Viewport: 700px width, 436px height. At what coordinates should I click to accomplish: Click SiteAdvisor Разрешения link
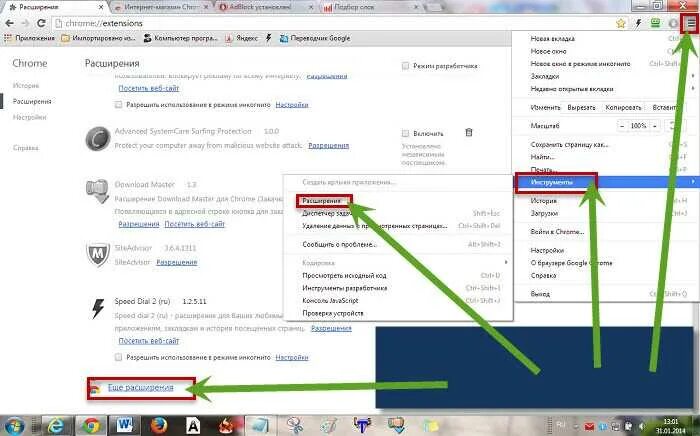[177, 262]
